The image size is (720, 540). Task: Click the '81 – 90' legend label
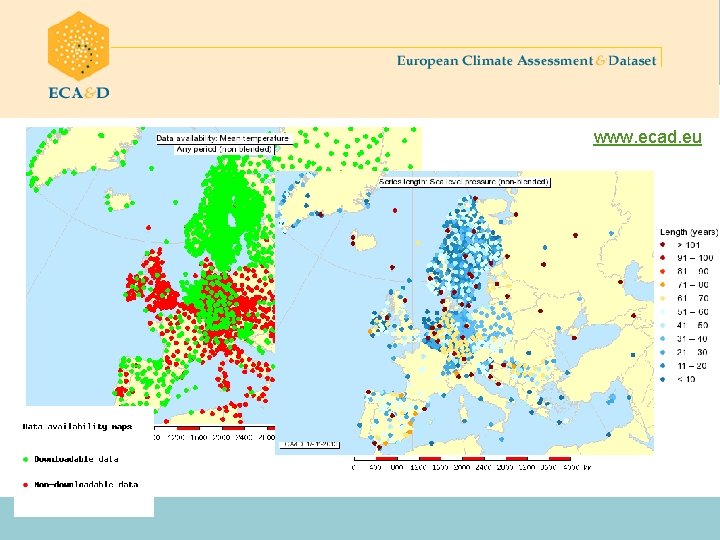[692, 271]
